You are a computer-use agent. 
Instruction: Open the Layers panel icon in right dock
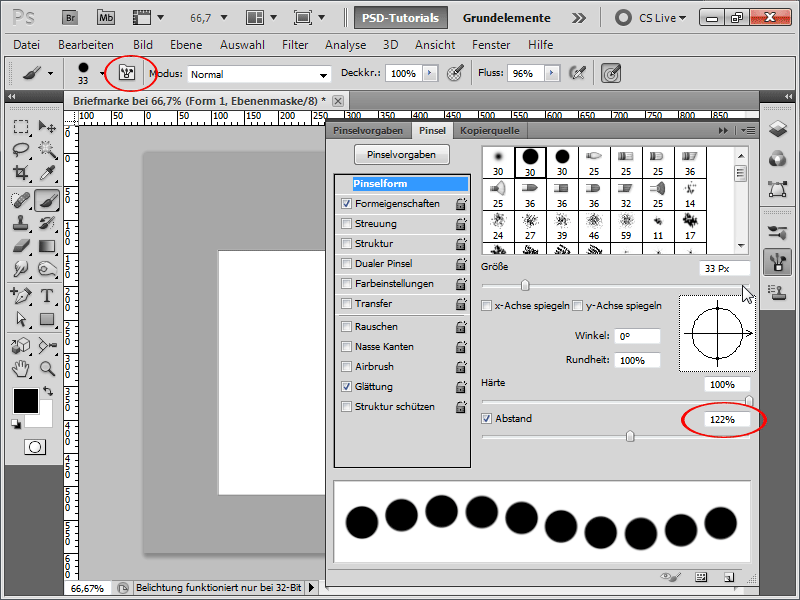(777, 128)
